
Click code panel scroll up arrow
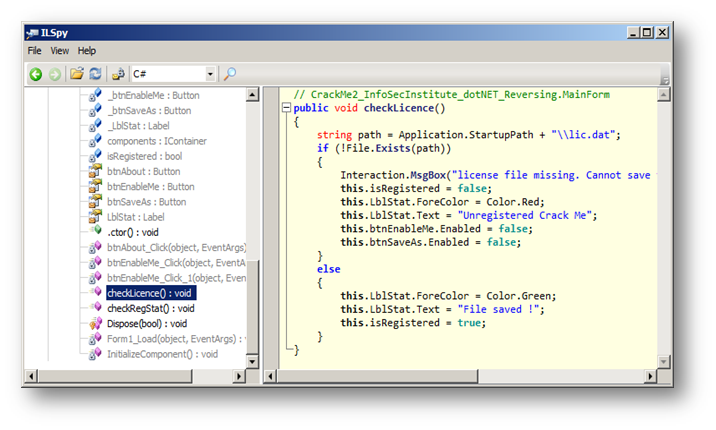click(x=663, y=94)
